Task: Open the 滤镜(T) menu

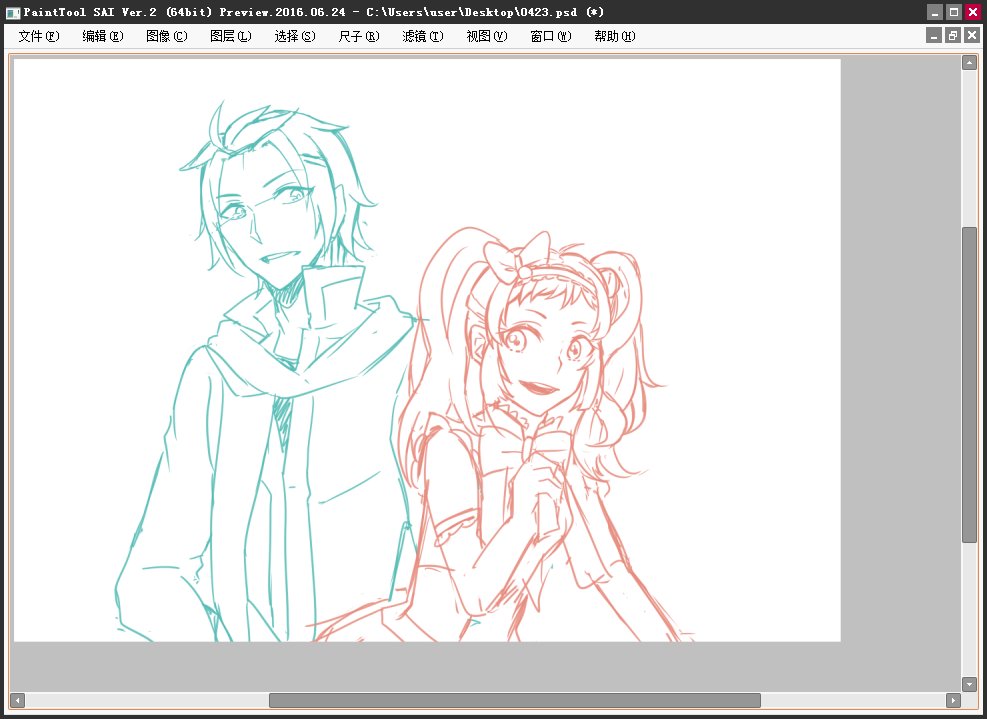Action: tap(423, 36)
